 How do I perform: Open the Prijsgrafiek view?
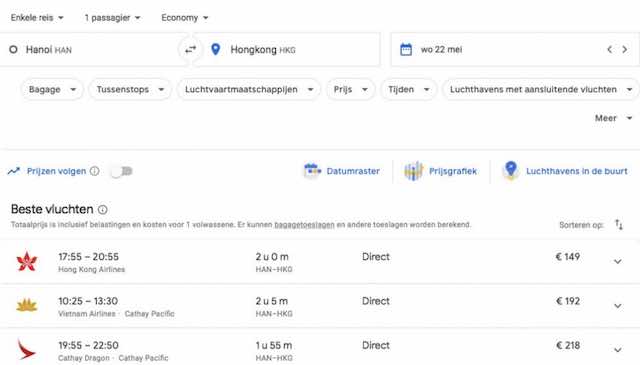coord(441,171)
